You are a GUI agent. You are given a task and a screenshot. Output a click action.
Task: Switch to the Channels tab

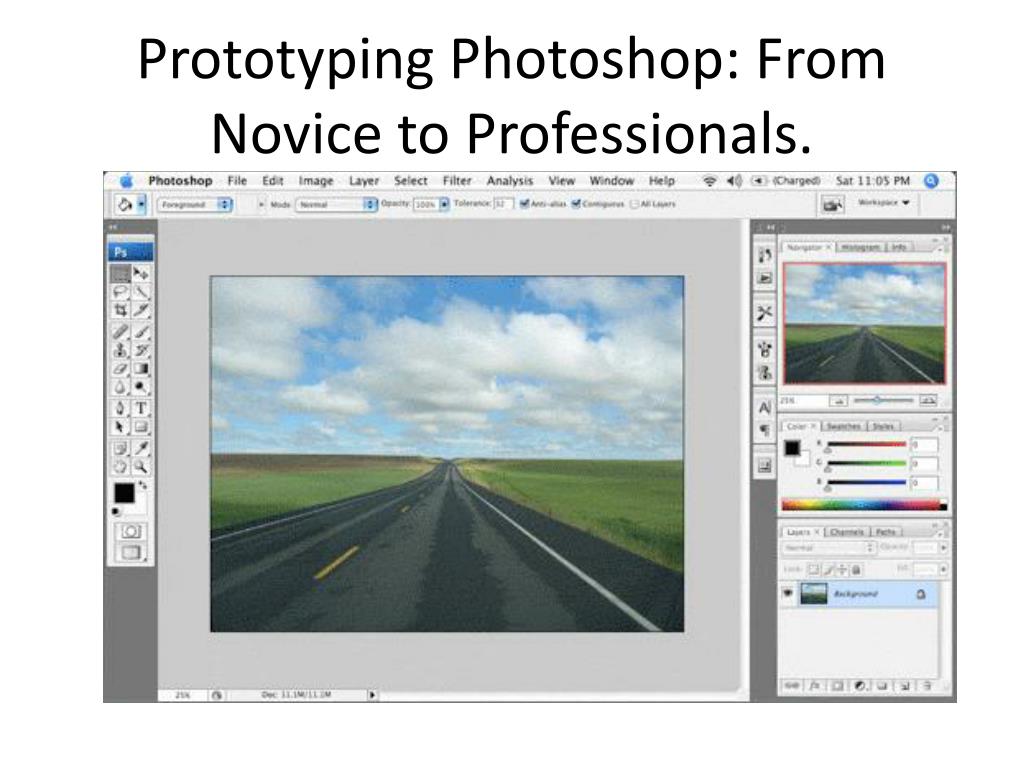click(847, 532)
